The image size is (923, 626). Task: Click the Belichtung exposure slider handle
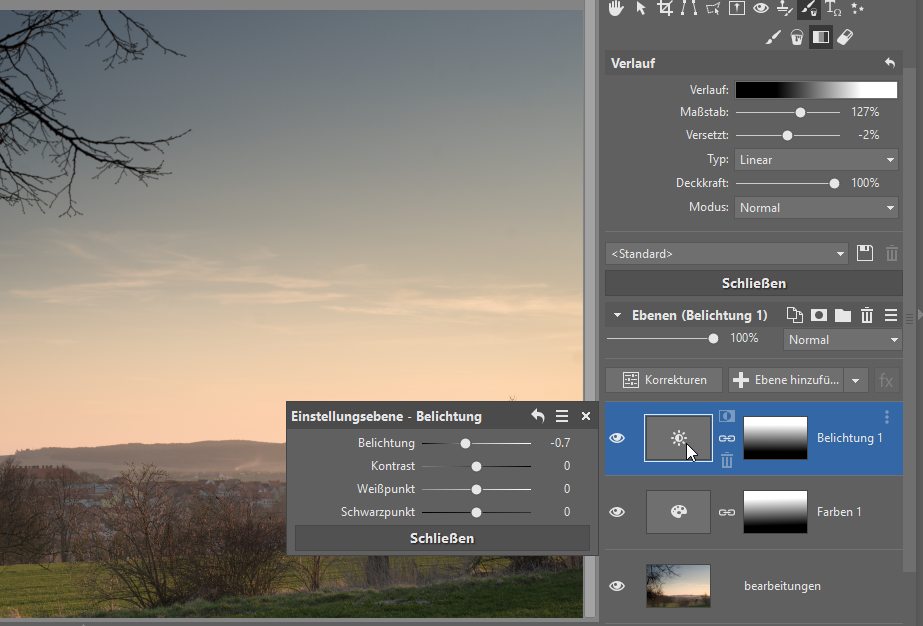(465, 443)
